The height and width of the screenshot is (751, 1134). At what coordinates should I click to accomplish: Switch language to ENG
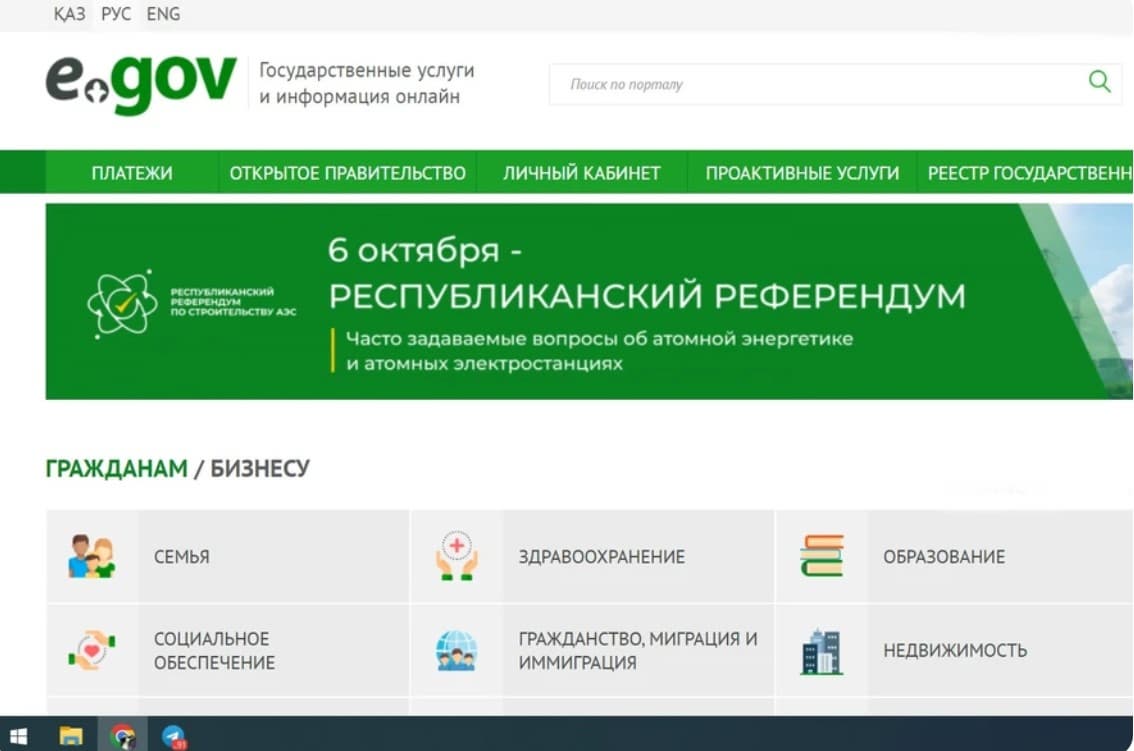tap(163, 14)
